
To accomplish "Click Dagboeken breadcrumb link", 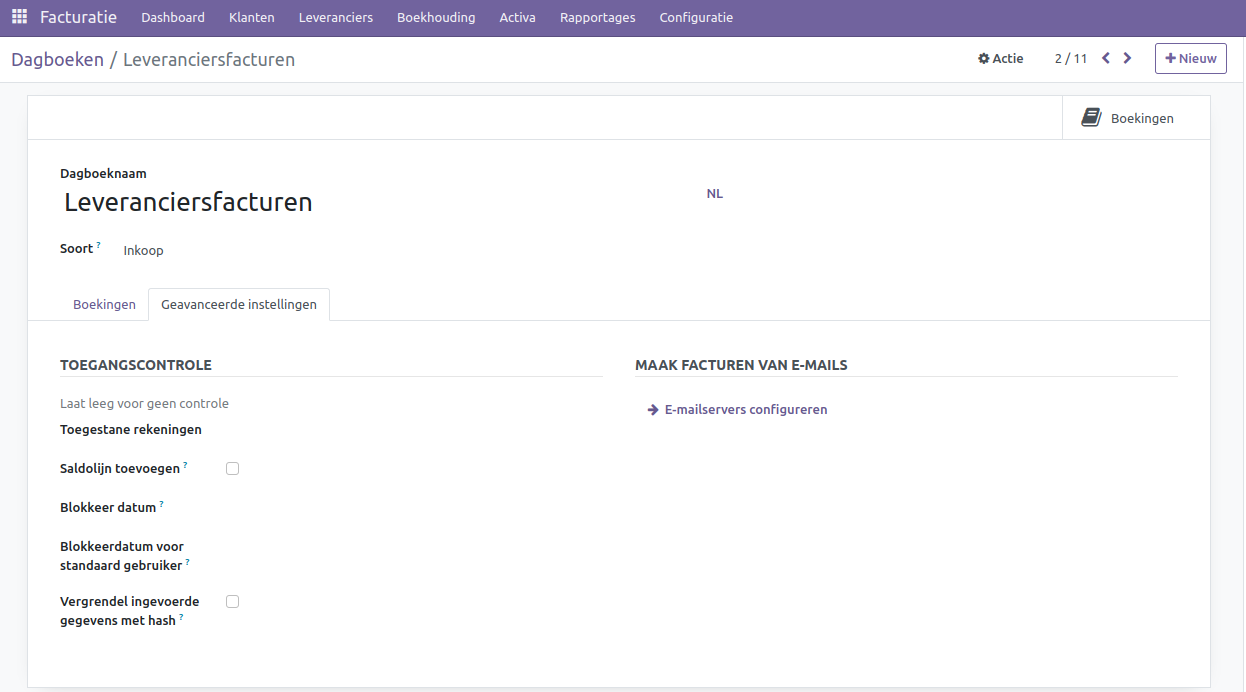I will [57, 59].
